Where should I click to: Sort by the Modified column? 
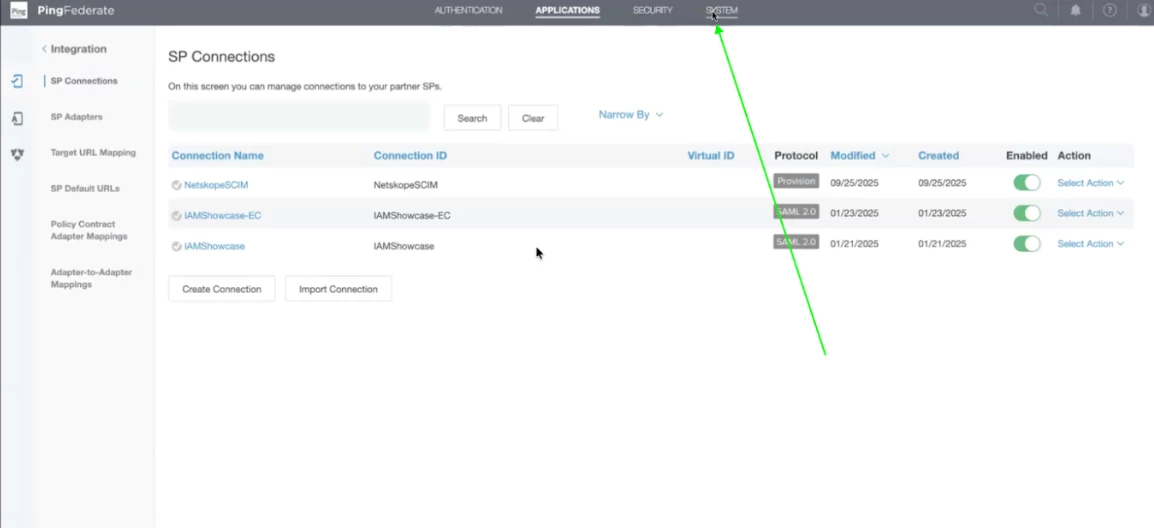pos(860,155)
